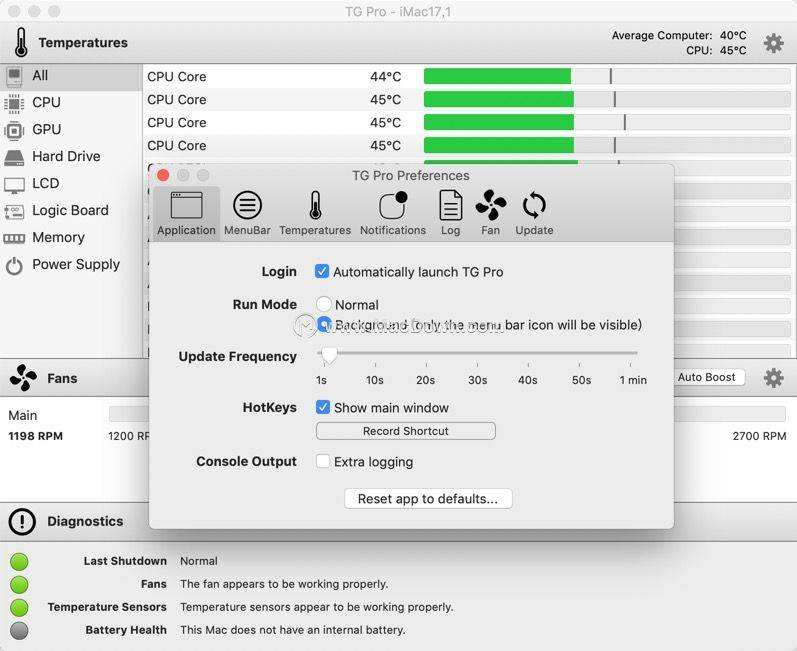Select the LCD icon in sidebar

[14, 184]
